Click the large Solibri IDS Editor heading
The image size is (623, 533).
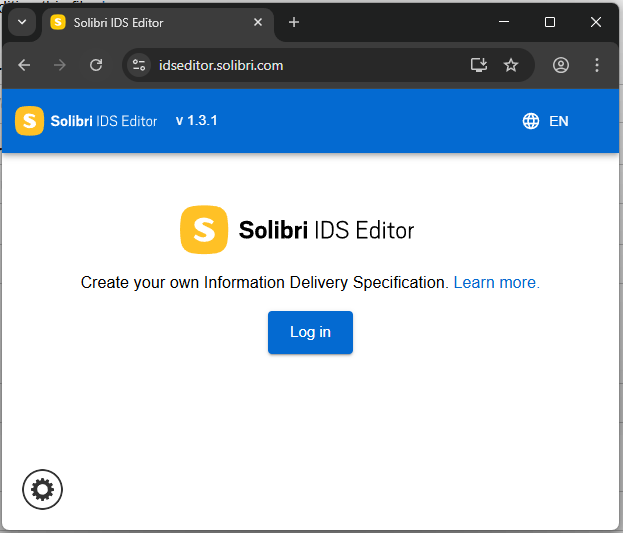[326, 230]
